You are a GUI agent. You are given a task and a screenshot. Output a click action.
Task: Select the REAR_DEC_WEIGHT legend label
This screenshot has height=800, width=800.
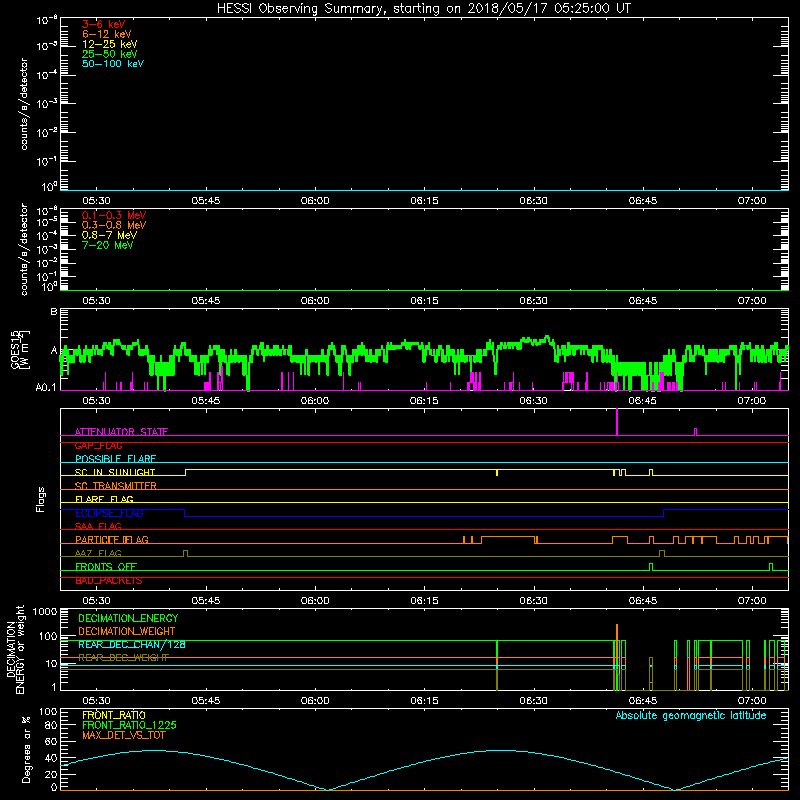click(x=123, y=658)
